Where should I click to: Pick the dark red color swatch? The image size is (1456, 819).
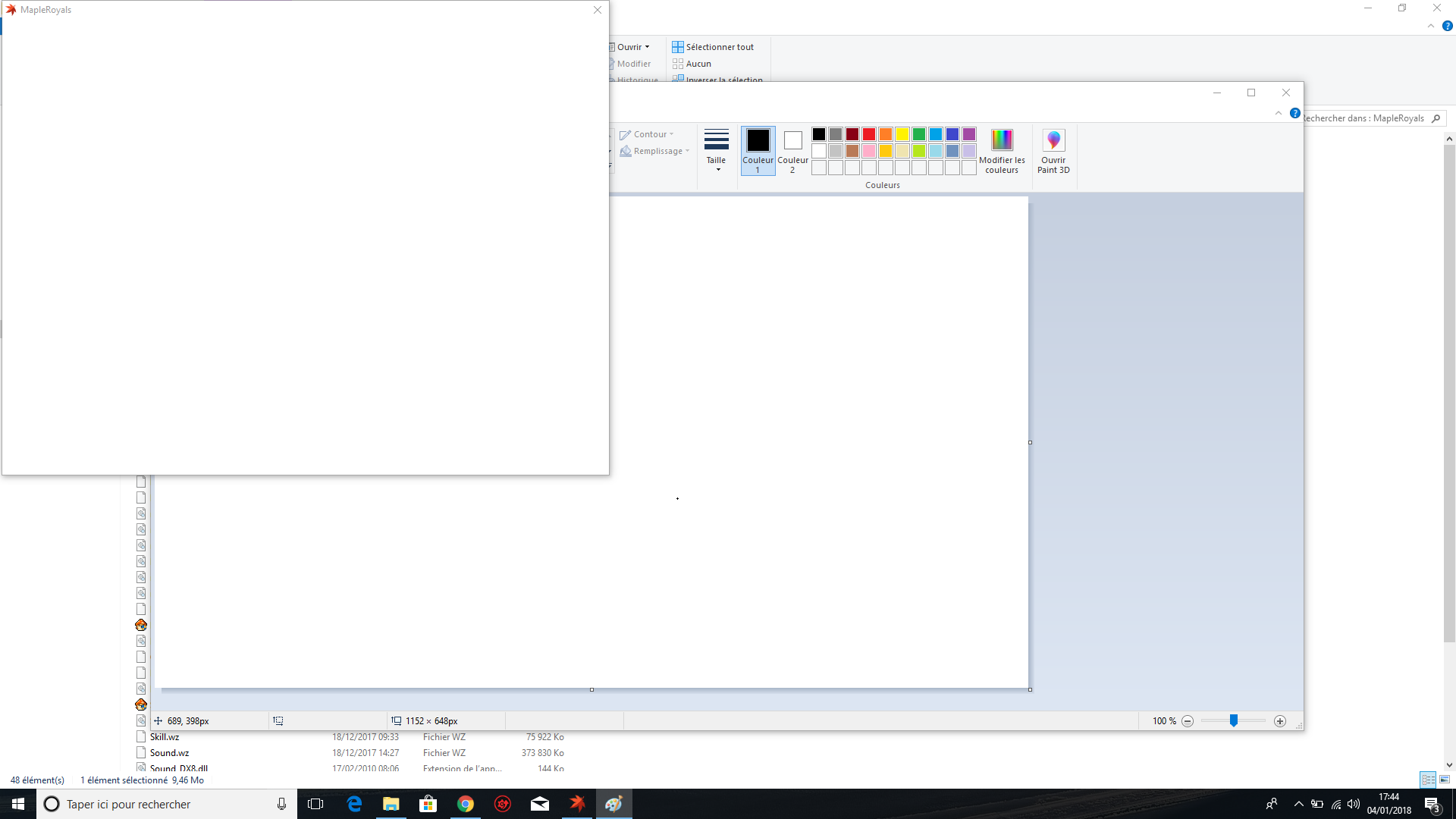pos(852,134)
